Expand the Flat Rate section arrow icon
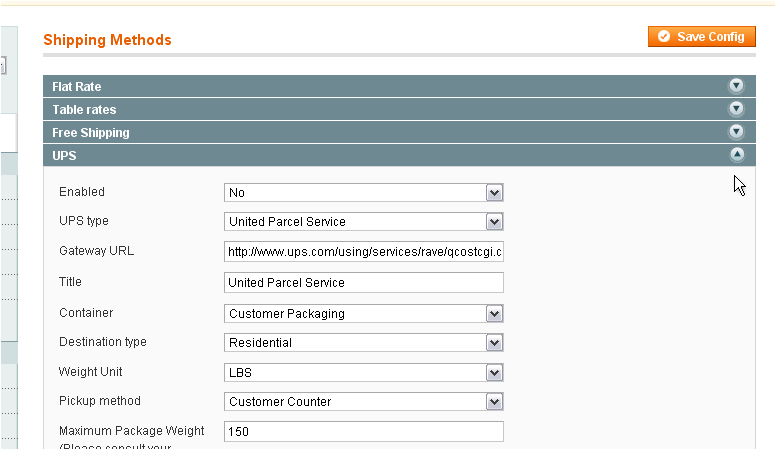This screenshot has width=776, height=450. [736, 86]
